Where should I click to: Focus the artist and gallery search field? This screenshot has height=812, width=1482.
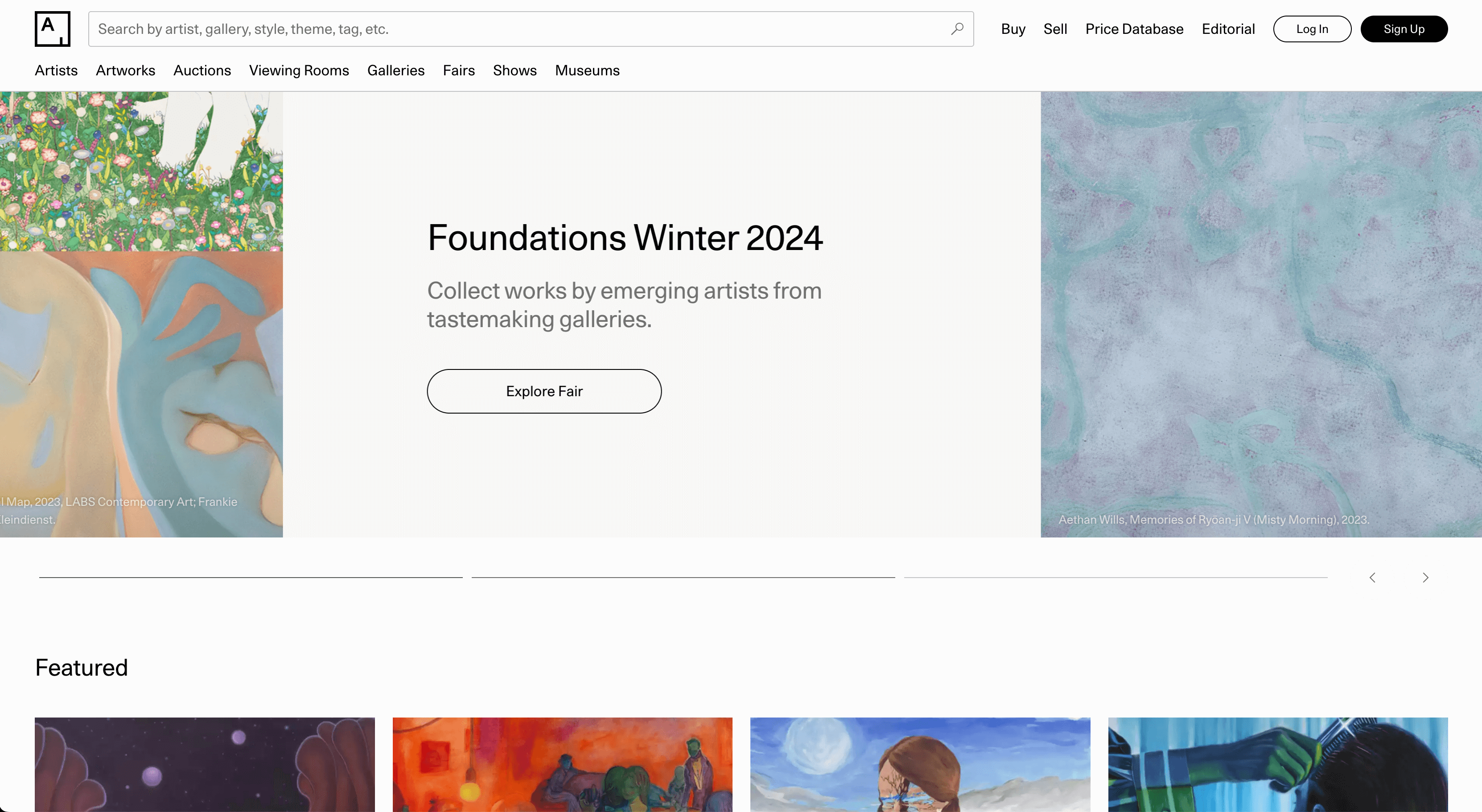[x=531, y=29]
